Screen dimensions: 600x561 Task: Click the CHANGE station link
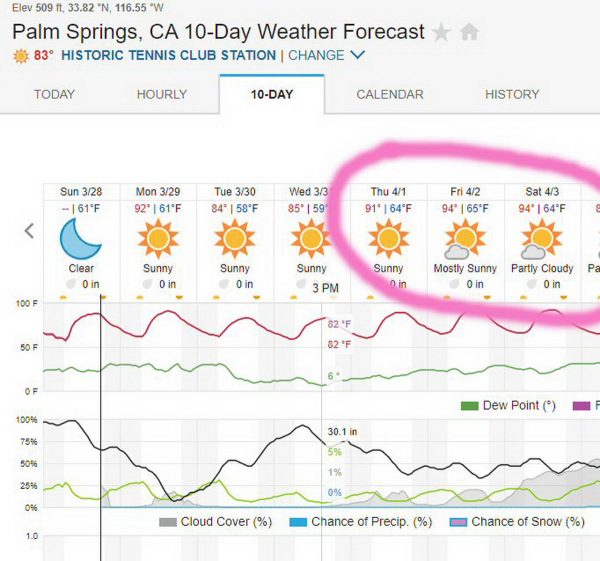pos(316,56)
